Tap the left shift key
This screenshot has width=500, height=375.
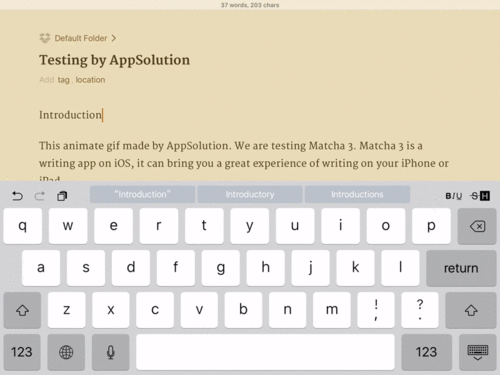(22, 310)
